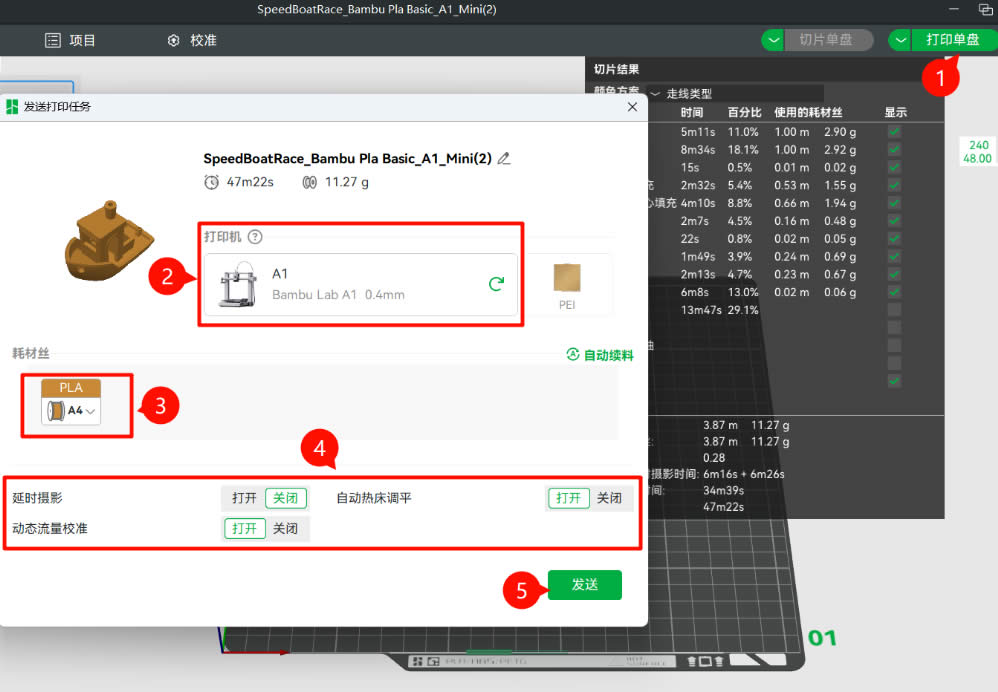Click the 打印单盘 print plate button
This screenshot has width=998, height=692.
tap(952, 40)
